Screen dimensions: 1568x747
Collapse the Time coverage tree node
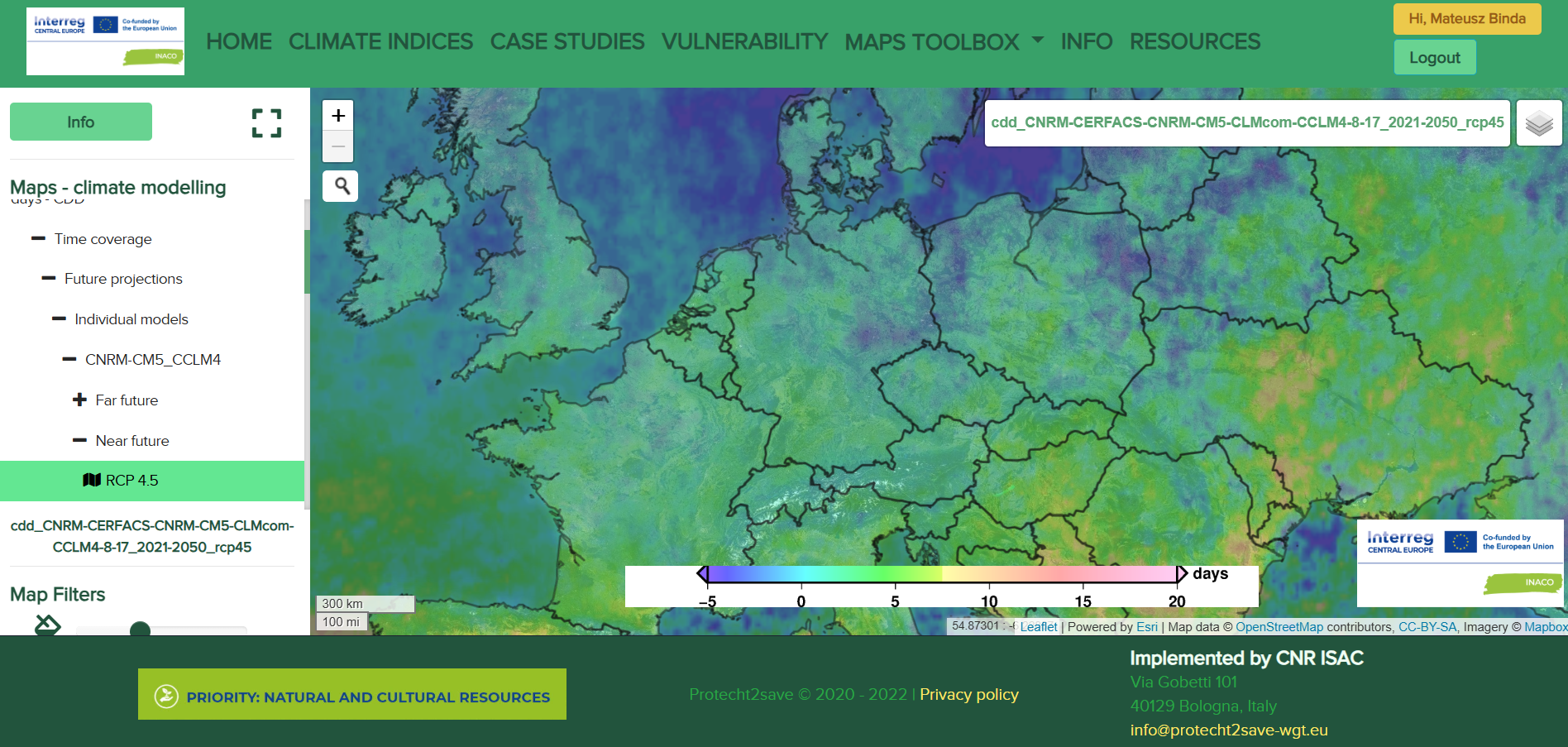38,239
